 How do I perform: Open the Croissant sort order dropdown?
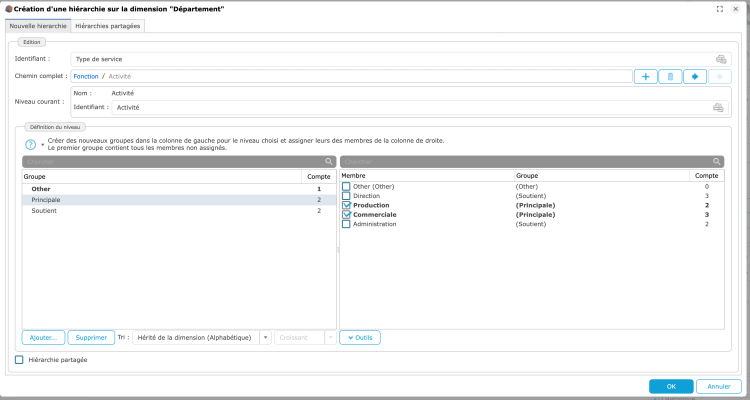[x=330, y=338]
